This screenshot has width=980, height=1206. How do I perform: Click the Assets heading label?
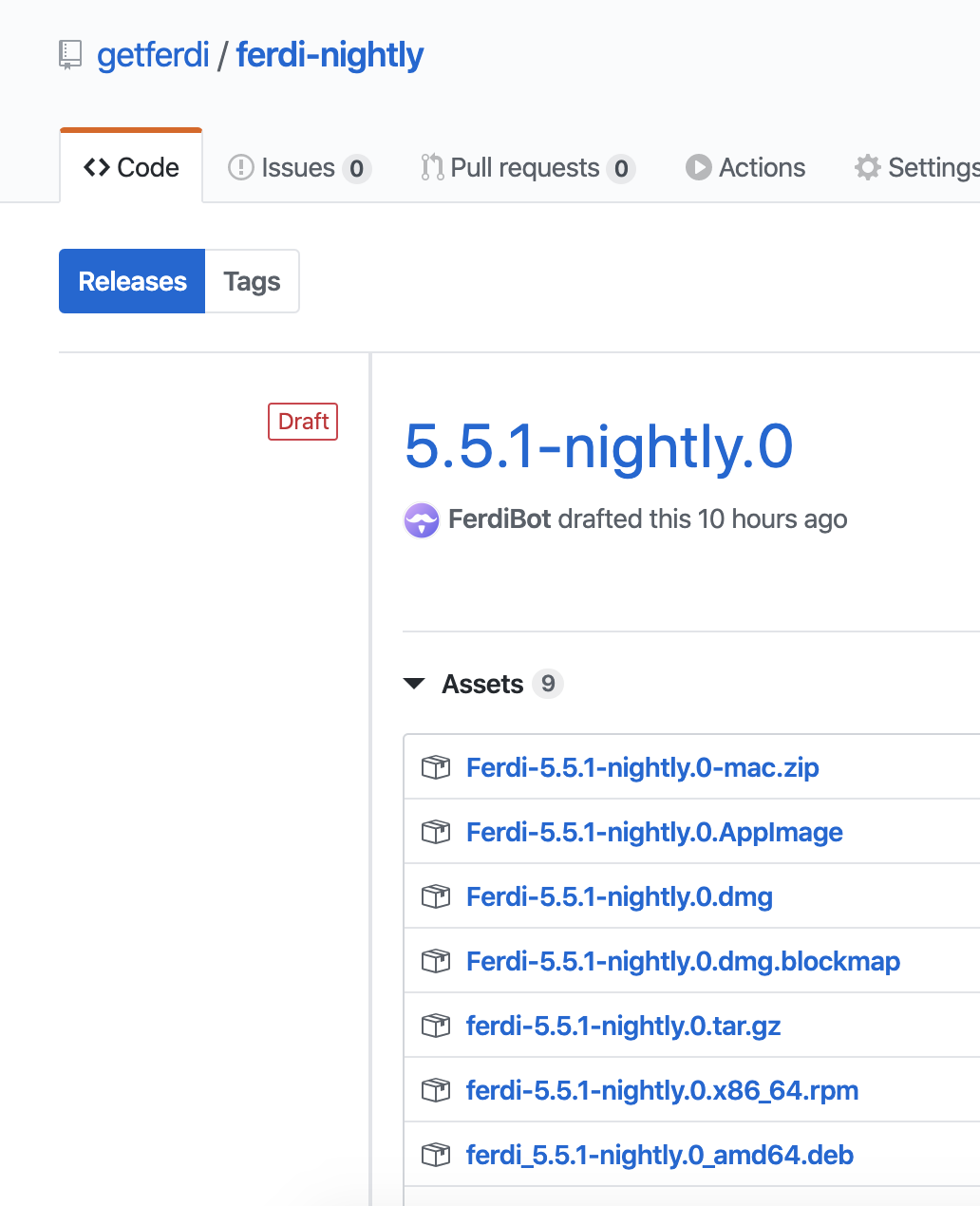point(482,684)
